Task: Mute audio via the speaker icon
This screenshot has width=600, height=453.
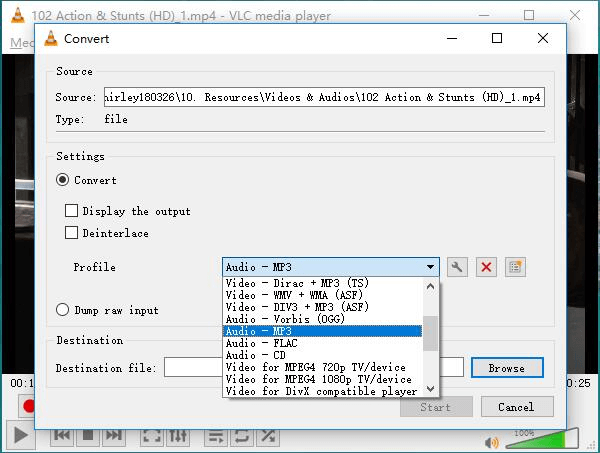Action: click(492, 442)
